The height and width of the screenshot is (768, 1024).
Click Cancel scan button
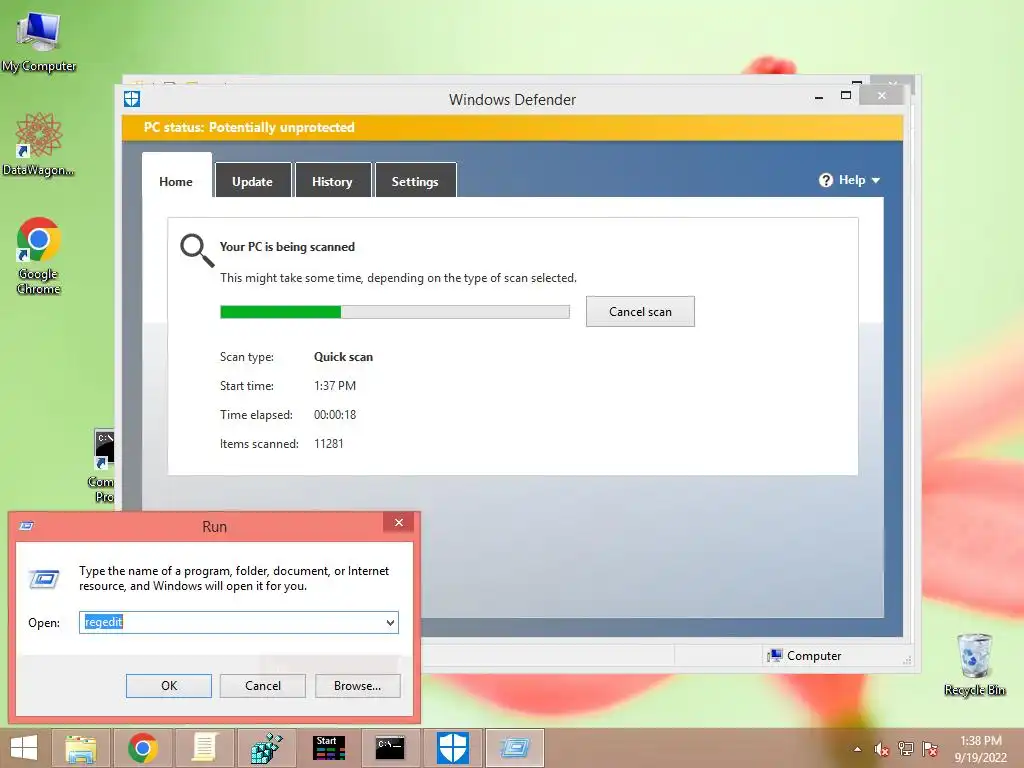click(x=640, y=312)
